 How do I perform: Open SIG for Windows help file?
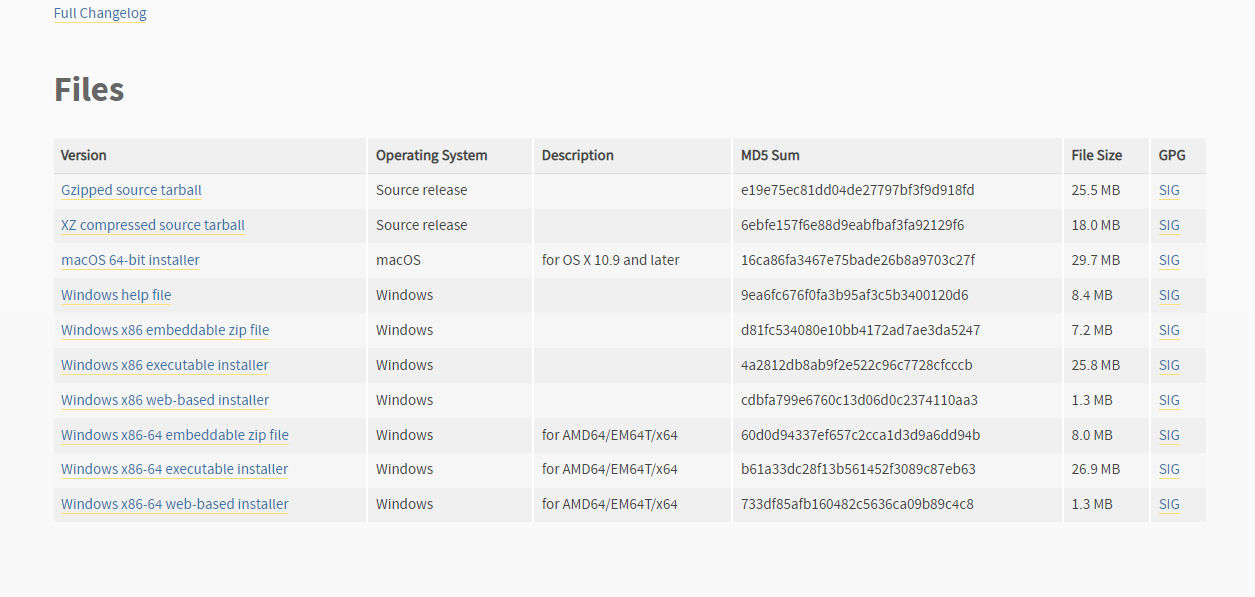(1169, 295)
